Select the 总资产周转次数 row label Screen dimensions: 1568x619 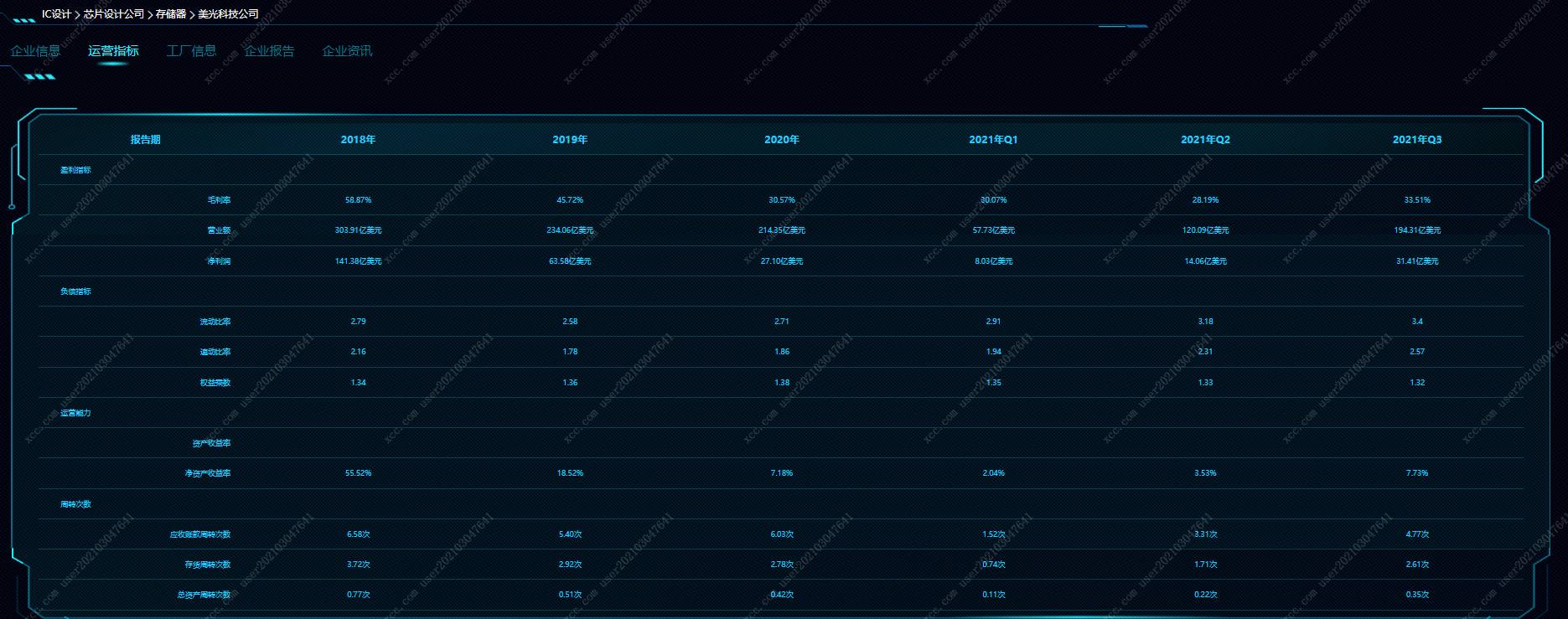pyautogui.click(x=204, y=595)
